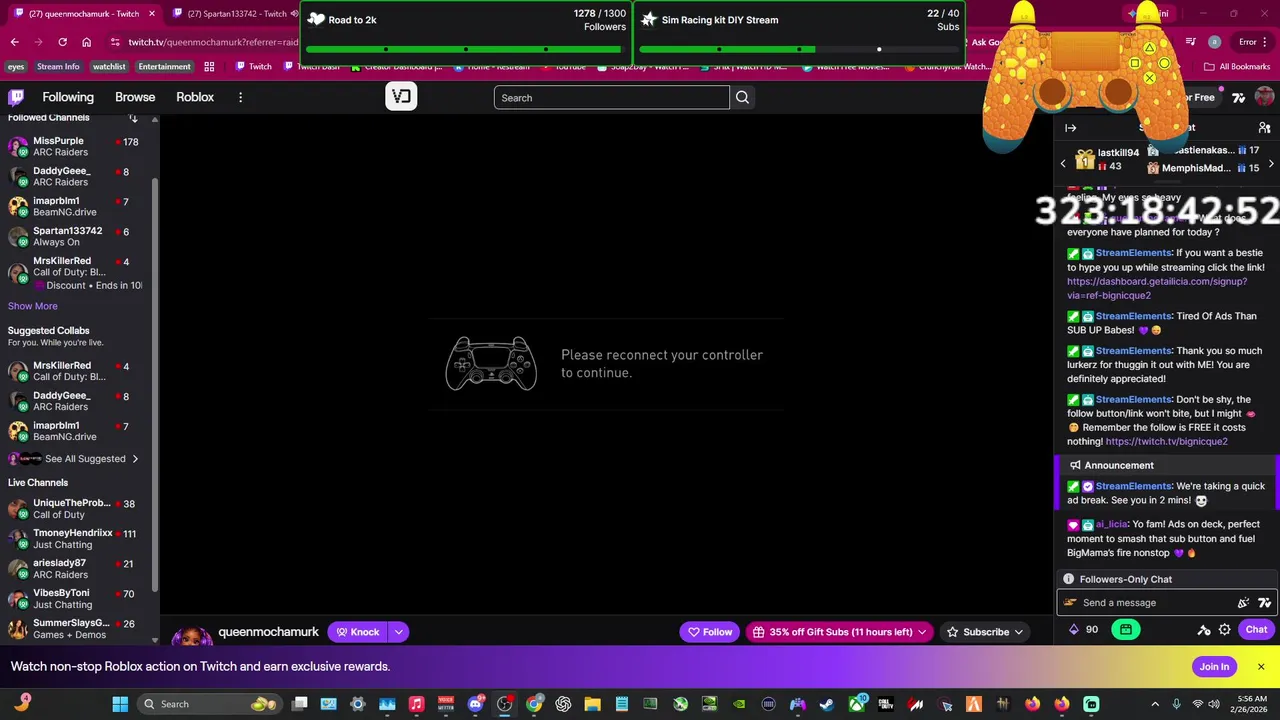This screenshot has width=1280, height=720.
Task: Open the Following tab
Action: [x=68, y=97]
